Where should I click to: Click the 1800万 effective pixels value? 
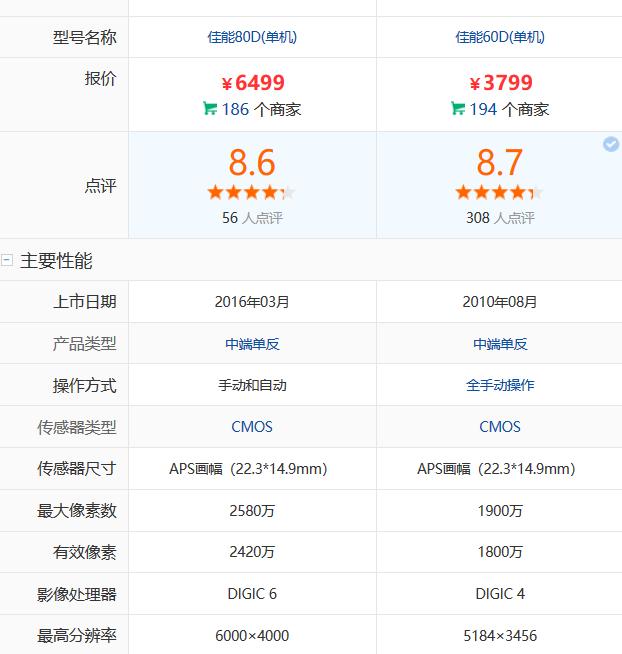(x=500, y=552)
